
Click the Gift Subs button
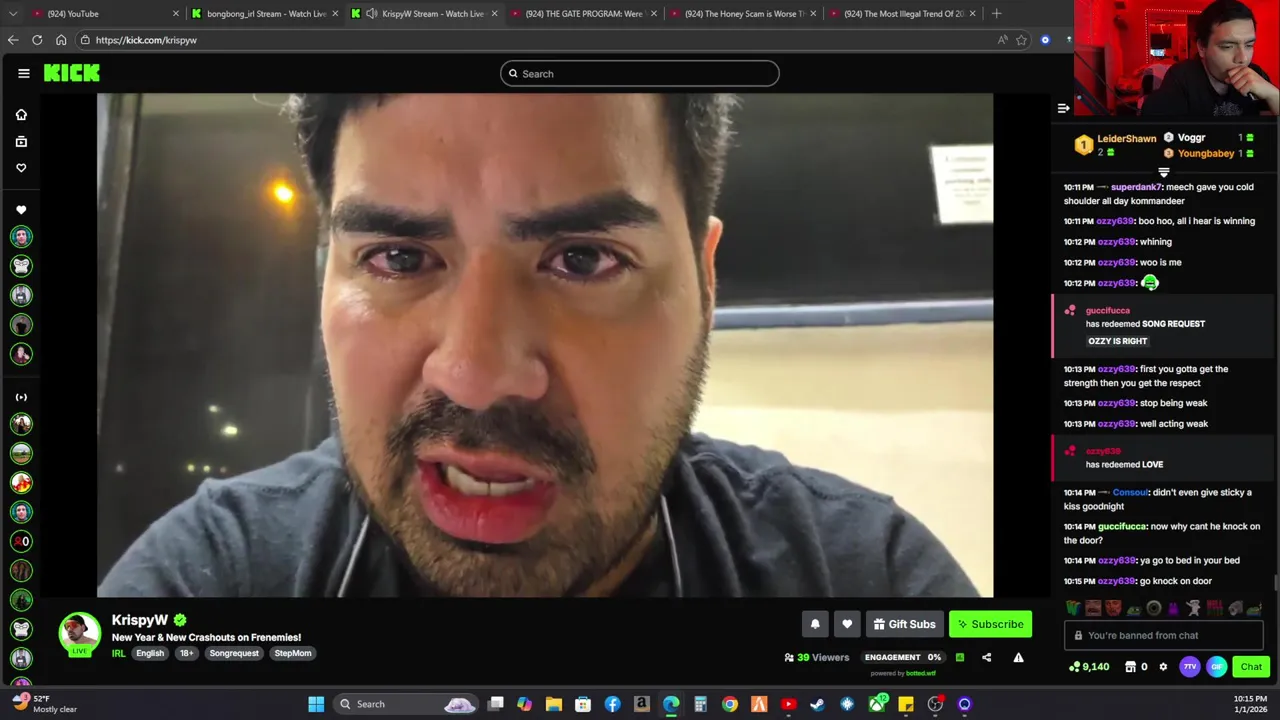coord(904,624)
